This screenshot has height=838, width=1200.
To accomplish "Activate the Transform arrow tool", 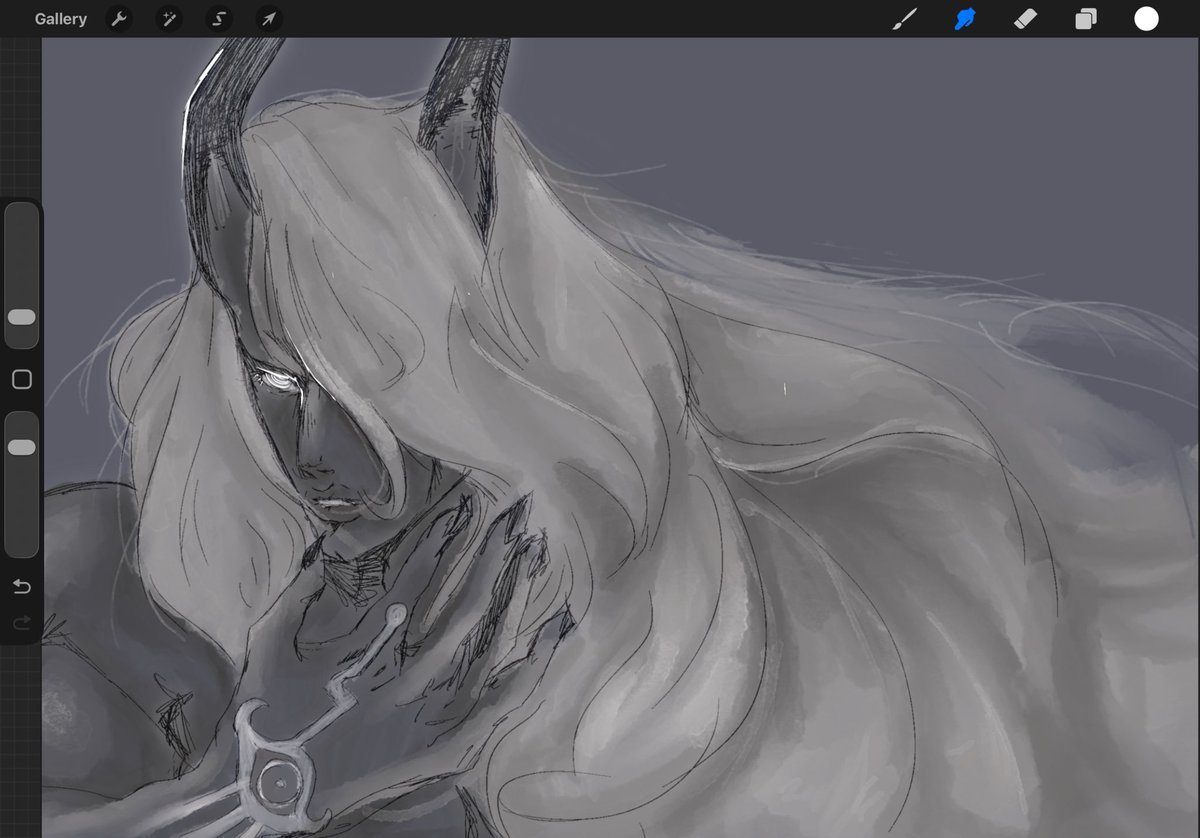I will click(269, 19).
